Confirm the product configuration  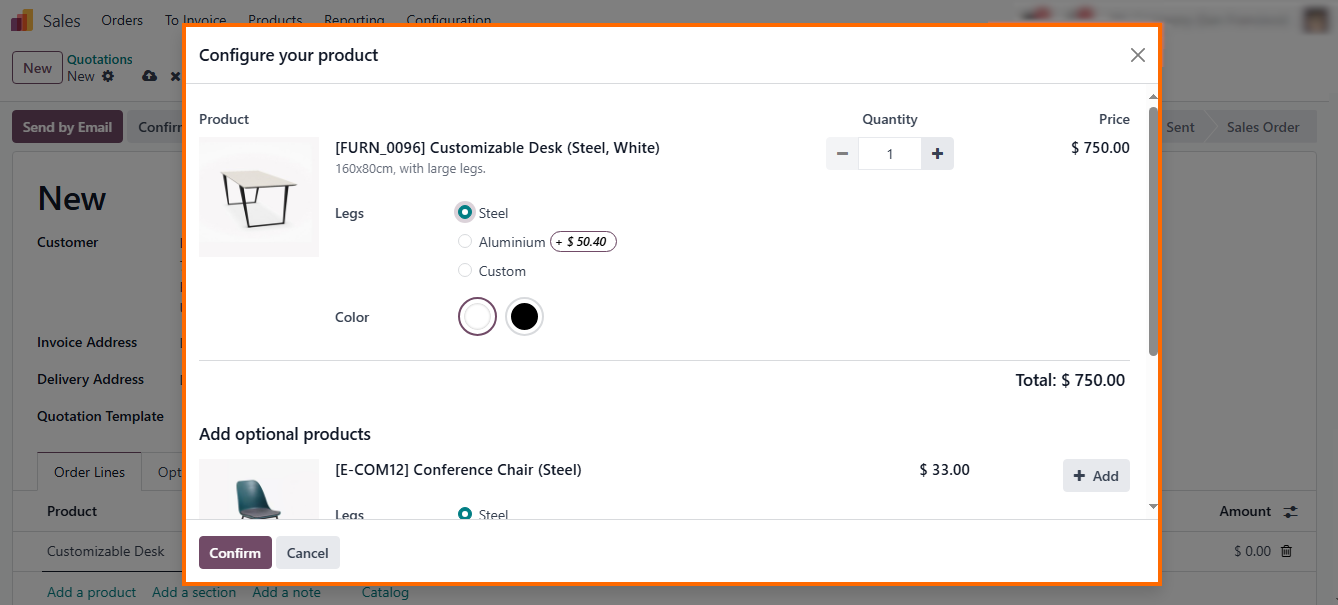coord(235,553)
